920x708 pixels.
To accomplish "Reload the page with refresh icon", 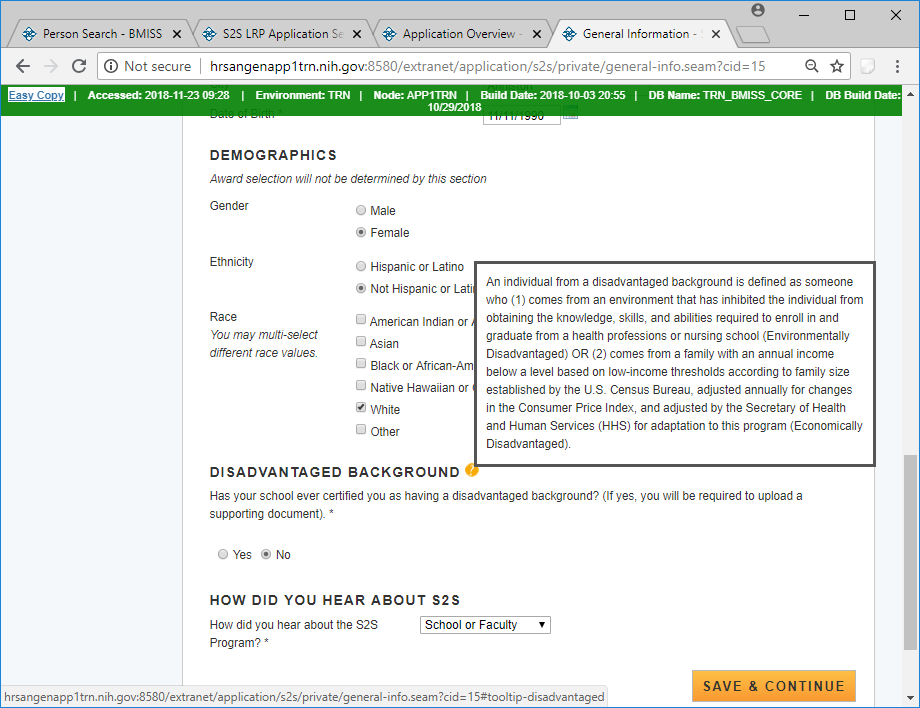I will click(x=80, y=66).
